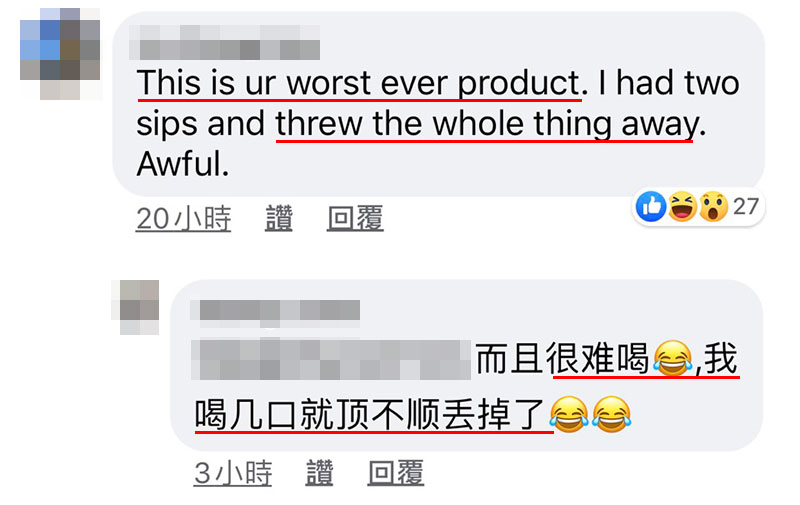Open the 27 reactions count
The image size is (800, 505).
pos(745,207)
